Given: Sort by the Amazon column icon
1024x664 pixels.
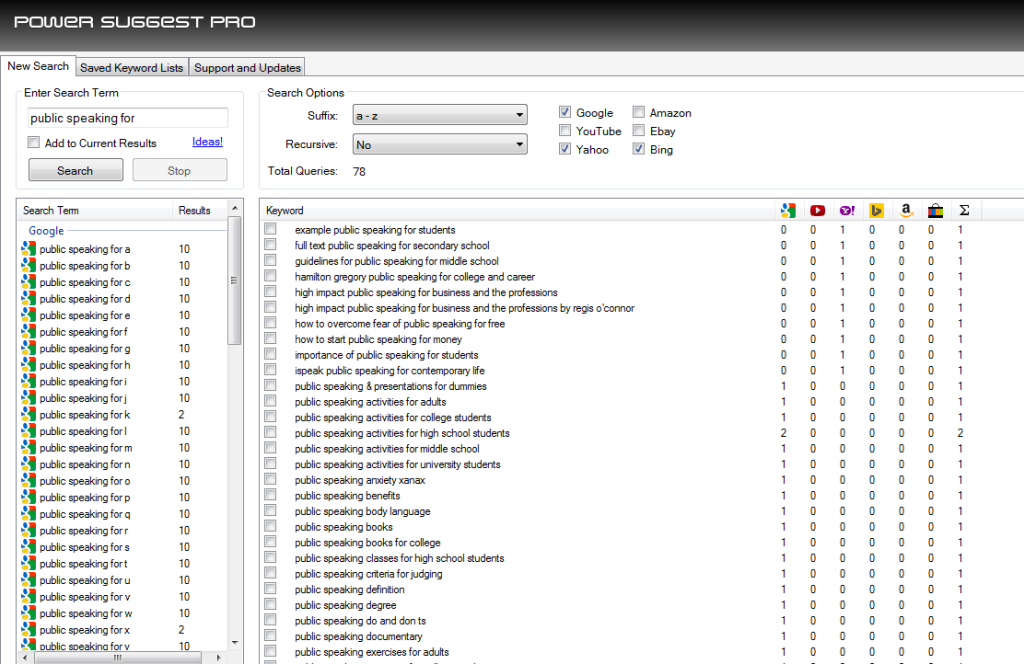Looking at the screenshot, I should (906, 210).
